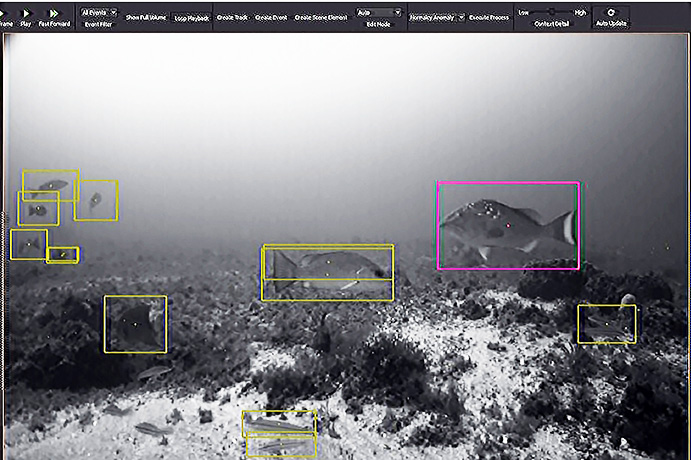691x460 pixels.
Task: Click the Edit Mode label
Action: click(x=378, y=24)
